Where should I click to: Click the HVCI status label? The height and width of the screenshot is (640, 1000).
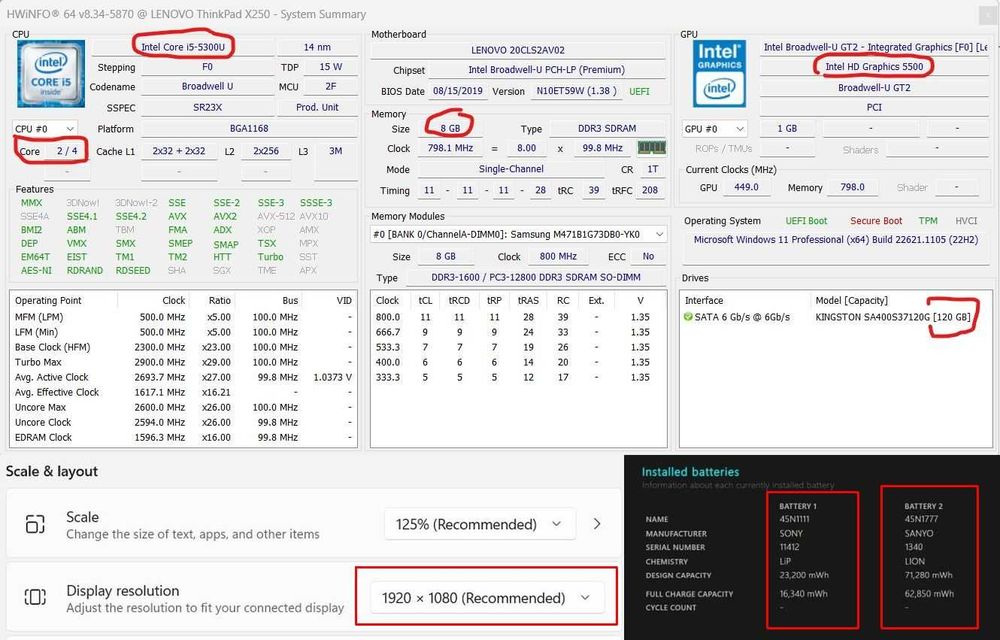click(966, 221)
